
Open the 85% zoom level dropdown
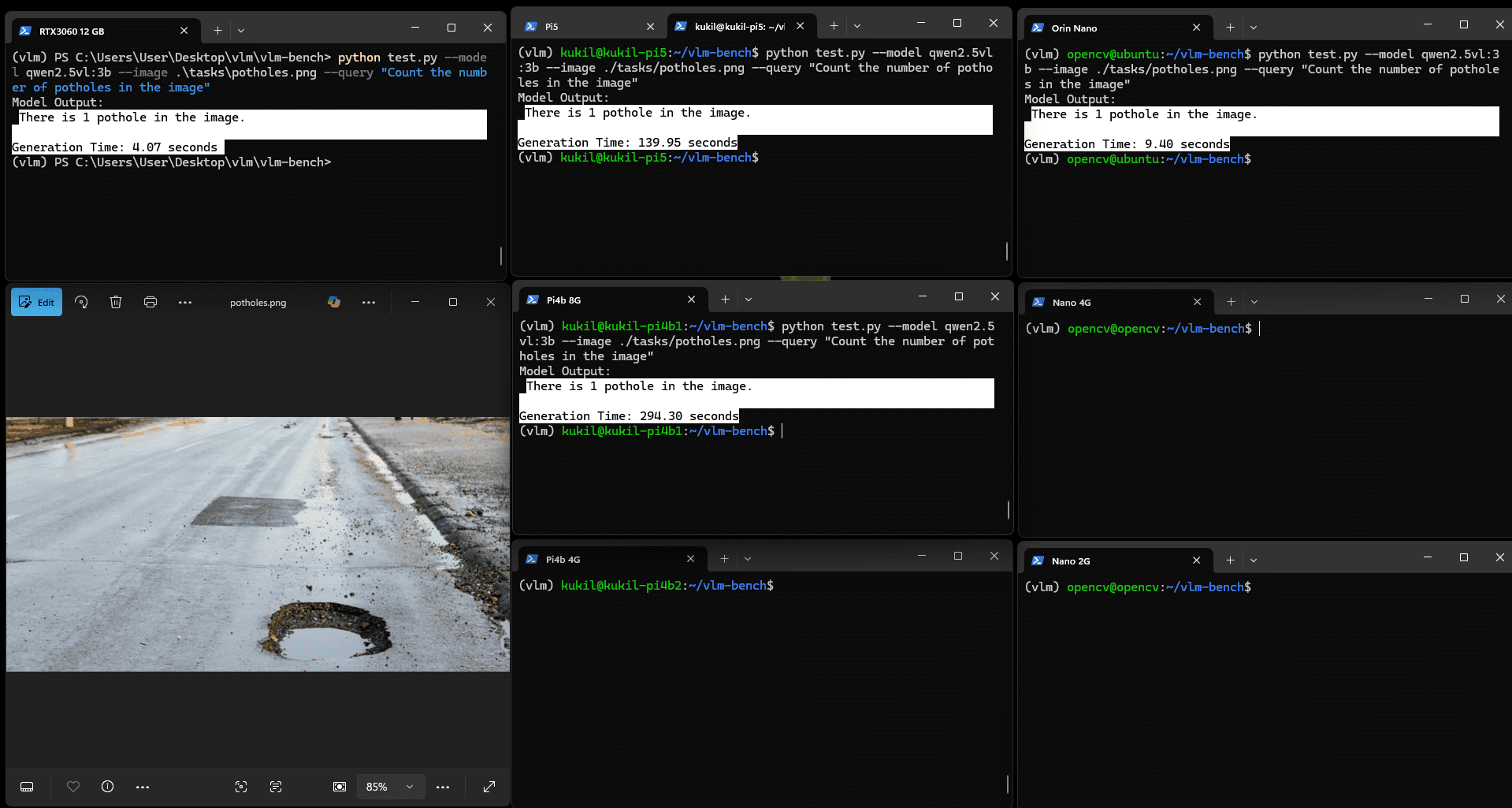(x=391, y=787)
